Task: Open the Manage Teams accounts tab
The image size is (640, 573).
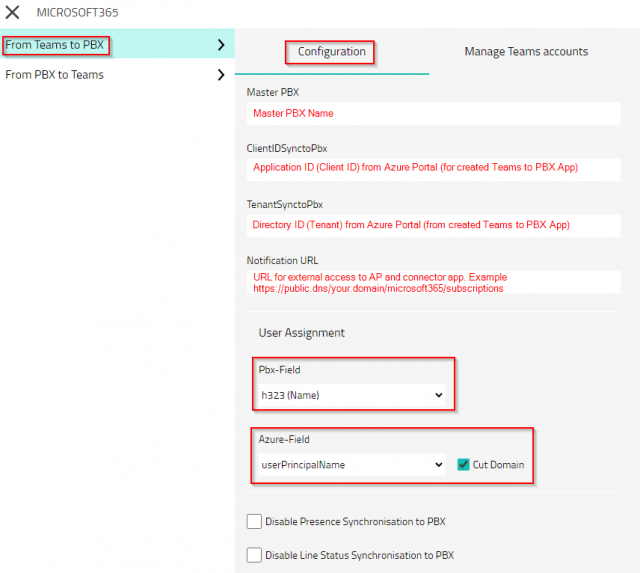Action: tap(526, 52)
